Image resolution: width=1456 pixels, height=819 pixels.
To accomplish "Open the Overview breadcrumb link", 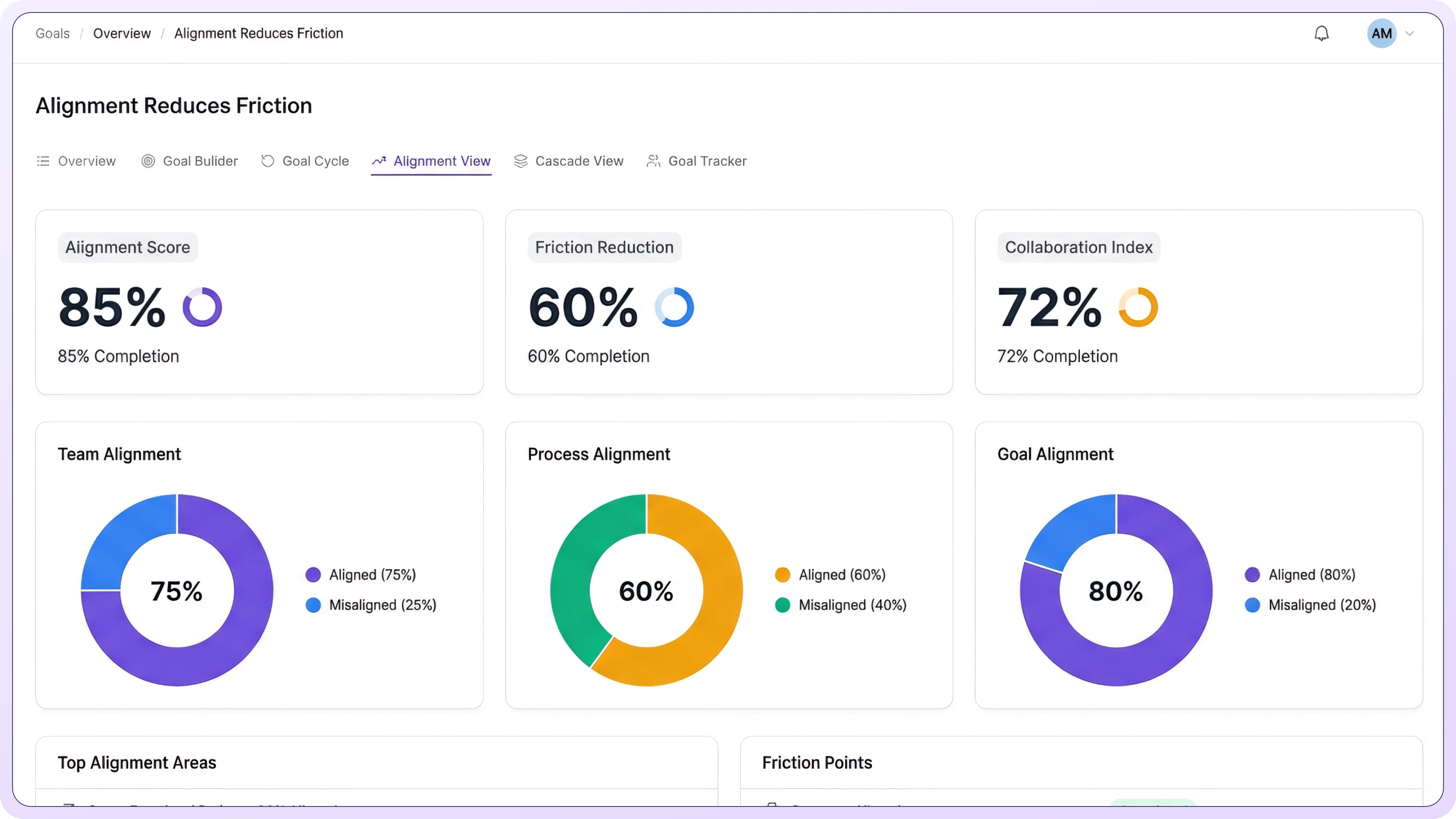I will (122, 33).
